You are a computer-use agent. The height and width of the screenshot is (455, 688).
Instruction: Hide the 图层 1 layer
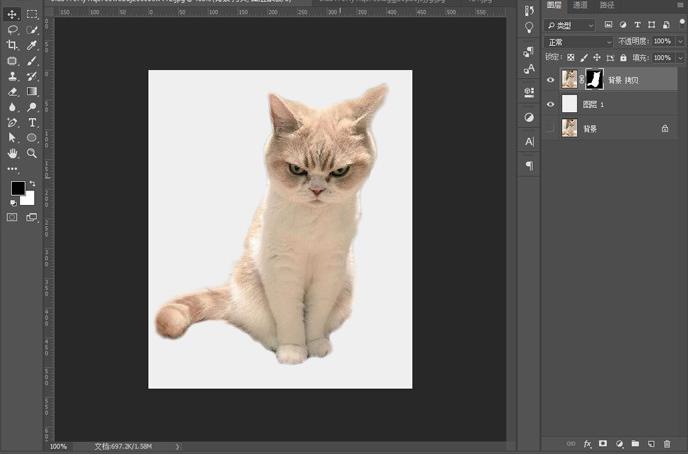click(x=550, y=104)
